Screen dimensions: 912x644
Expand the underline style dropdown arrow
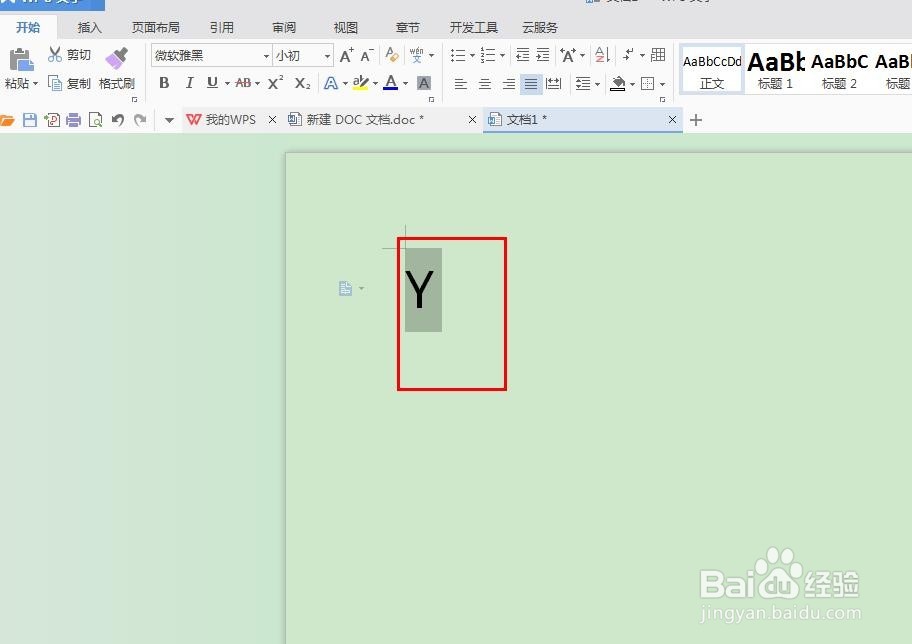(227, 83)
